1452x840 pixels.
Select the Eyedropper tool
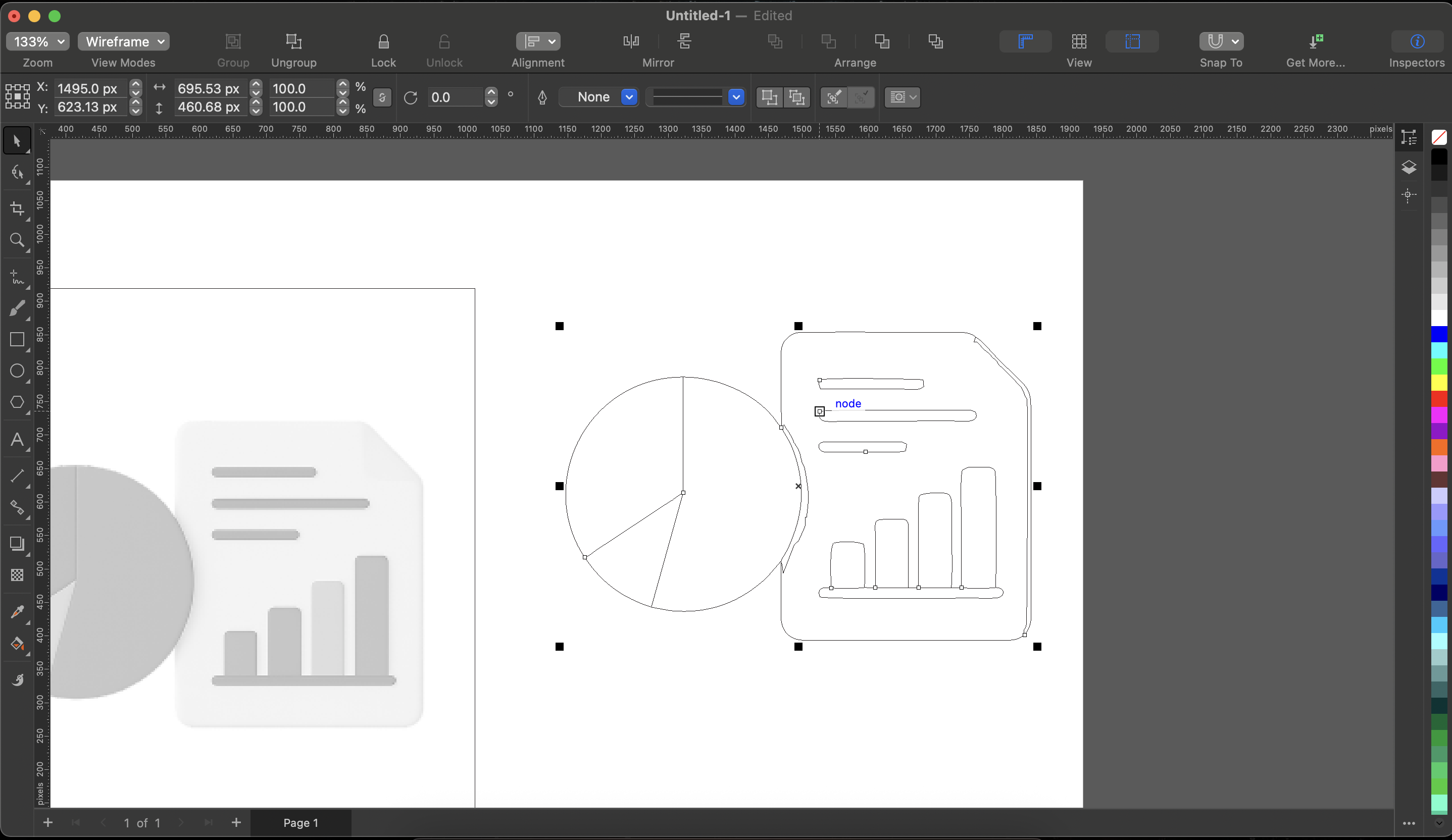click(17, 611)
